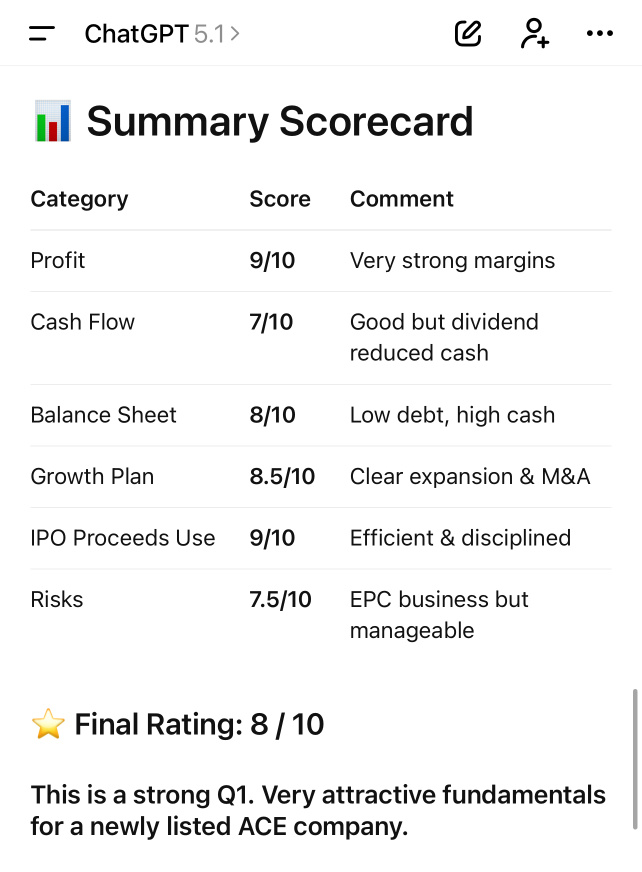Tap the Comment column header
Screen dimensions: 642x872
click(402, 199)
